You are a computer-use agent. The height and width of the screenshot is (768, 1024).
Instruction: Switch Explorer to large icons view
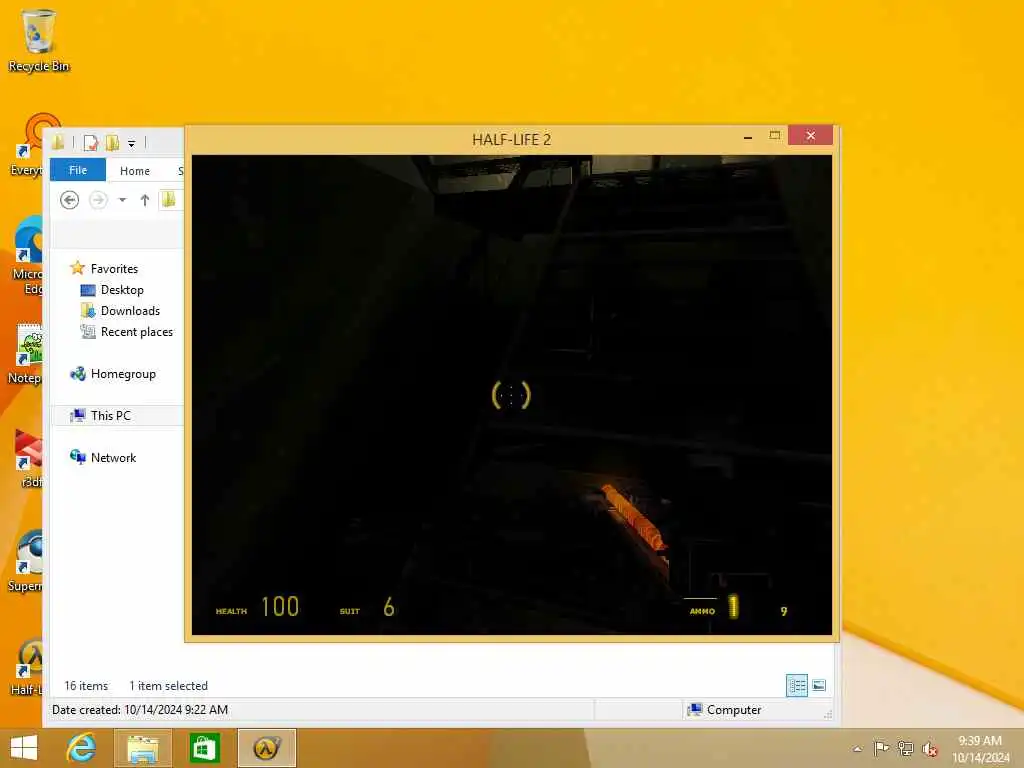tap(819, 685)
